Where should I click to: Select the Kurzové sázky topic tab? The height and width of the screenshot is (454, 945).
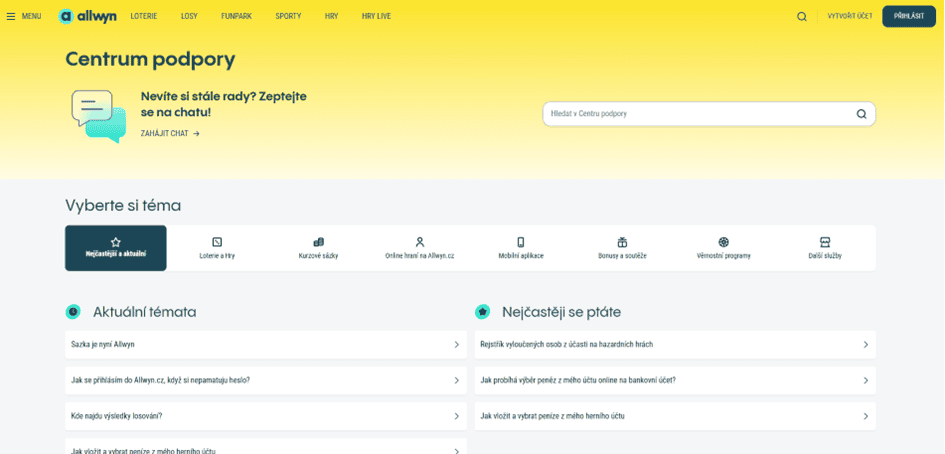[x=319, y=248]
